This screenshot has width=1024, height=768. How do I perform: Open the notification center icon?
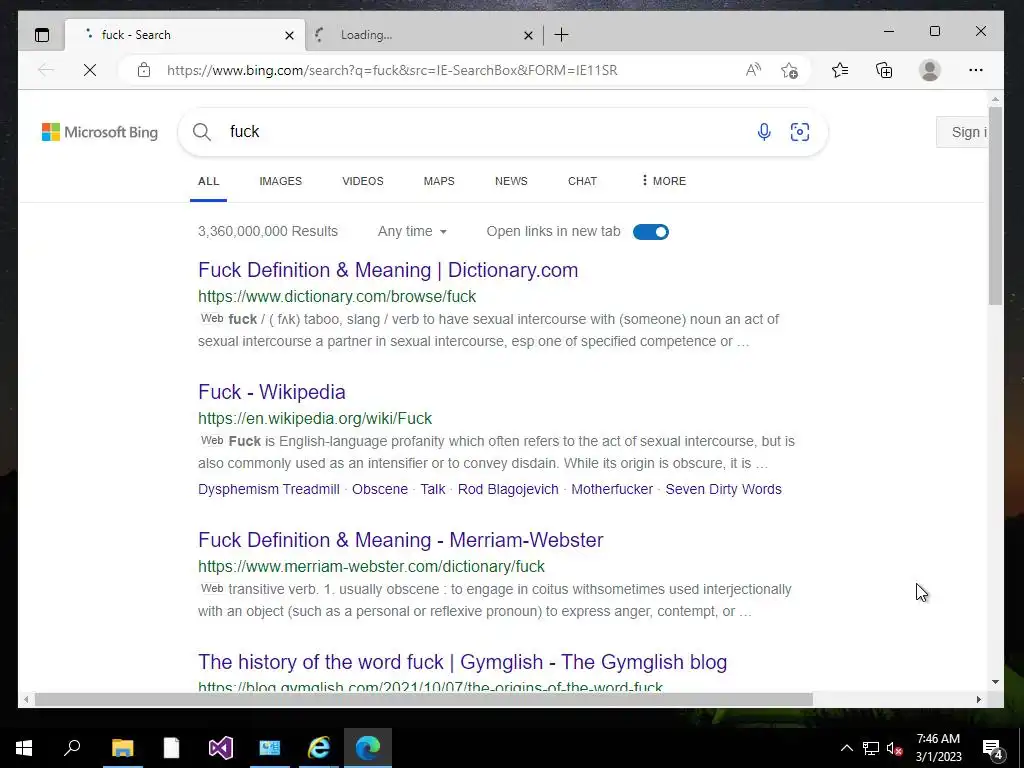click(x=993, y=749)
